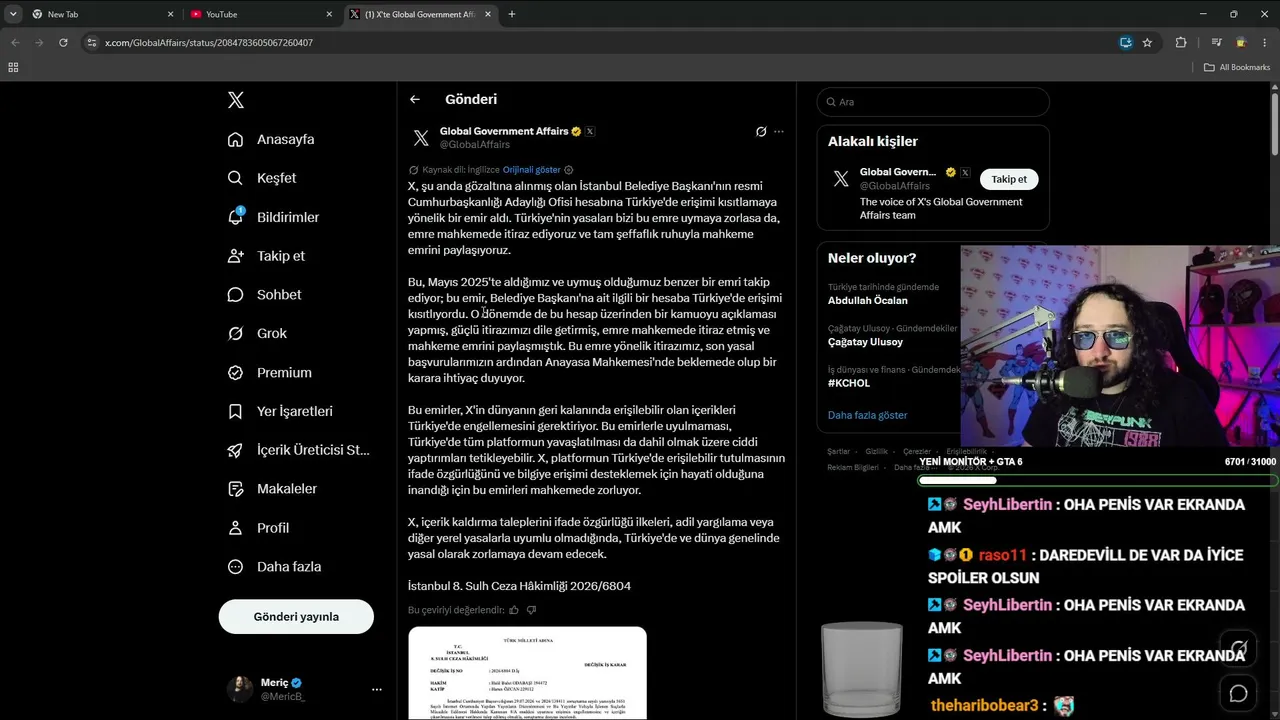Open the Chrome three-dot menu
1280x720 pixels.
point(1265,43)
